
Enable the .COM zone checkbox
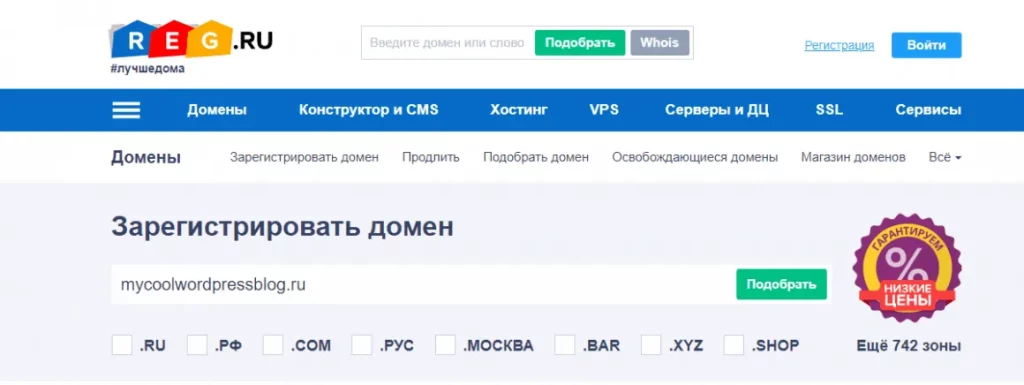(273, 345)
